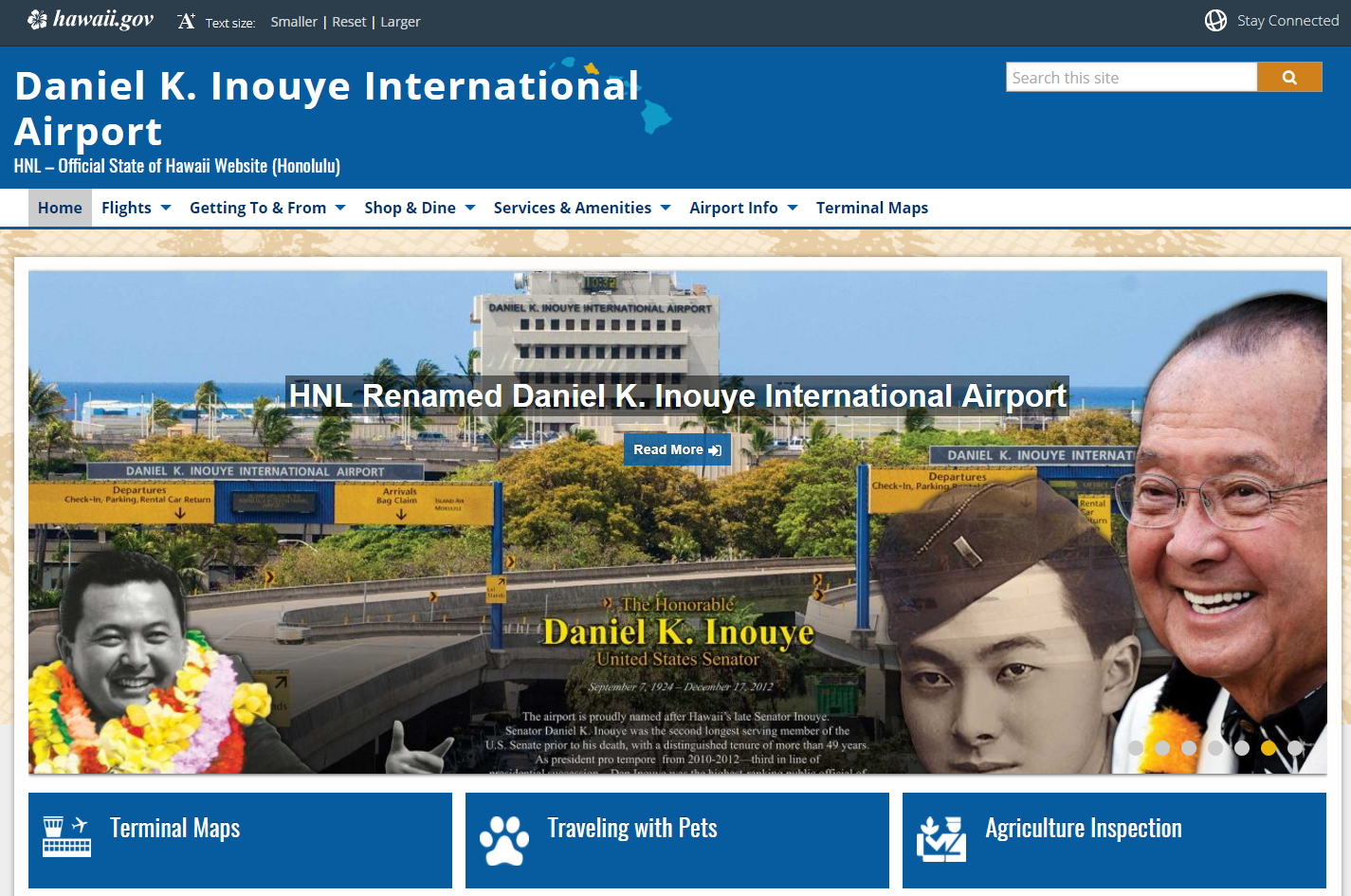Viewport: 1351px width, 896px height.
Task: Select the first carousel slide dot
Action: [x=1136, y=748]
